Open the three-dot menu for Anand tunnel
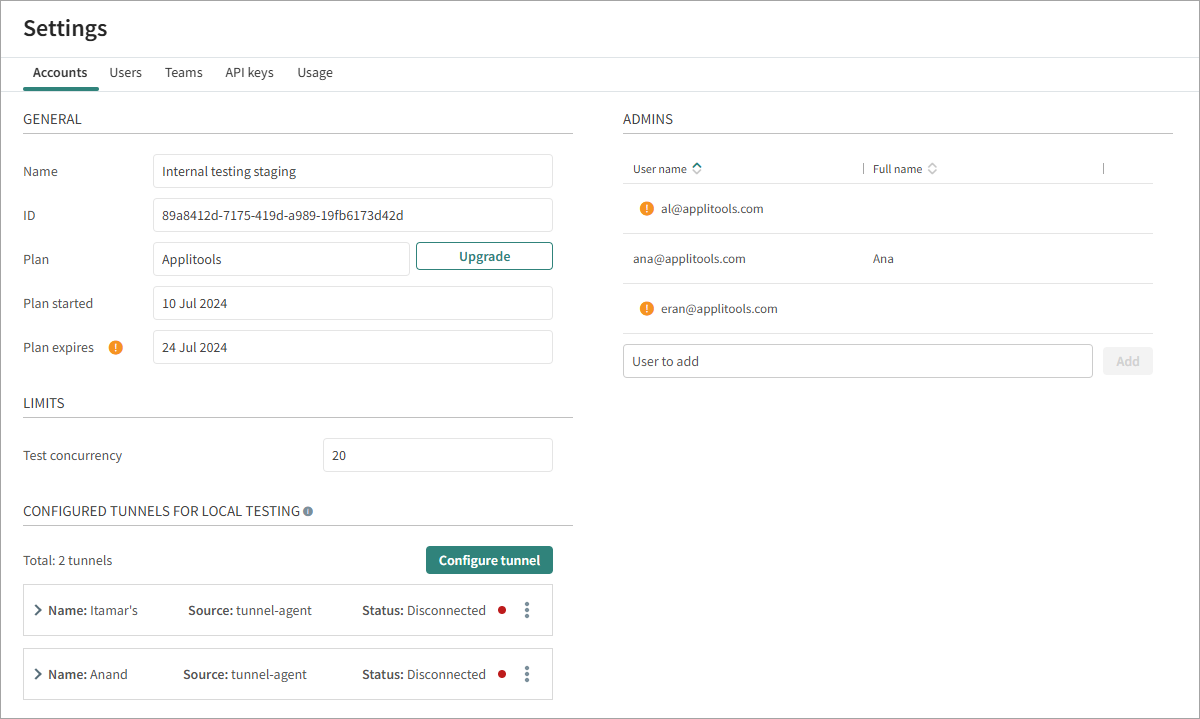This screenshot has height=719, width=1200. pos(527,674)
